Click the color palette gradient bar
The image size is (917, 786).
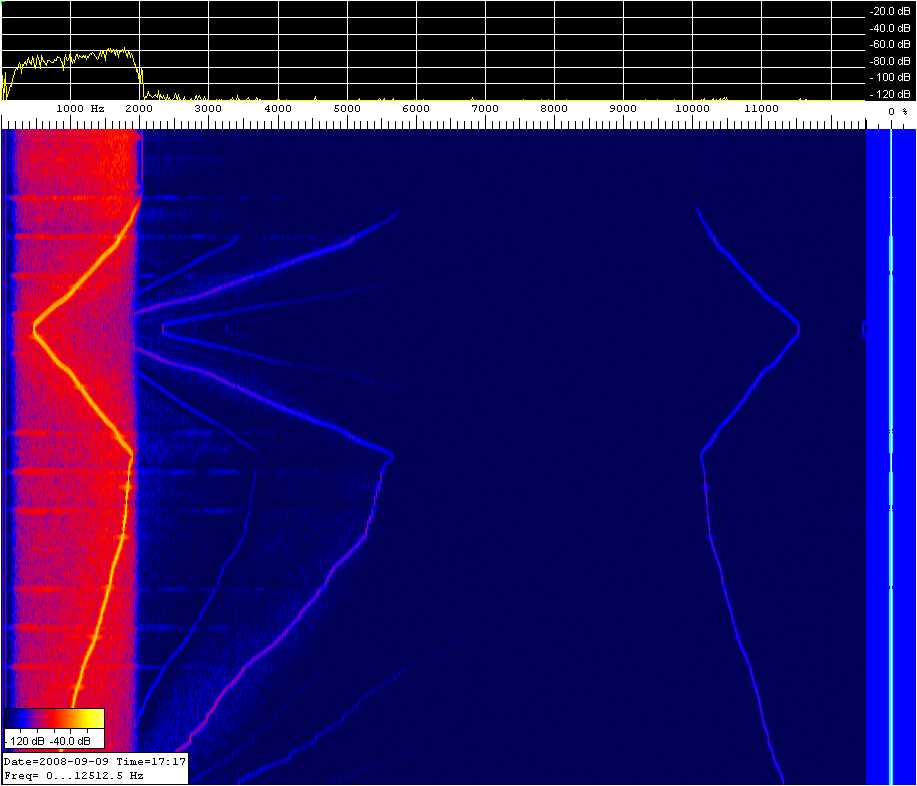[x=54, y=720]
